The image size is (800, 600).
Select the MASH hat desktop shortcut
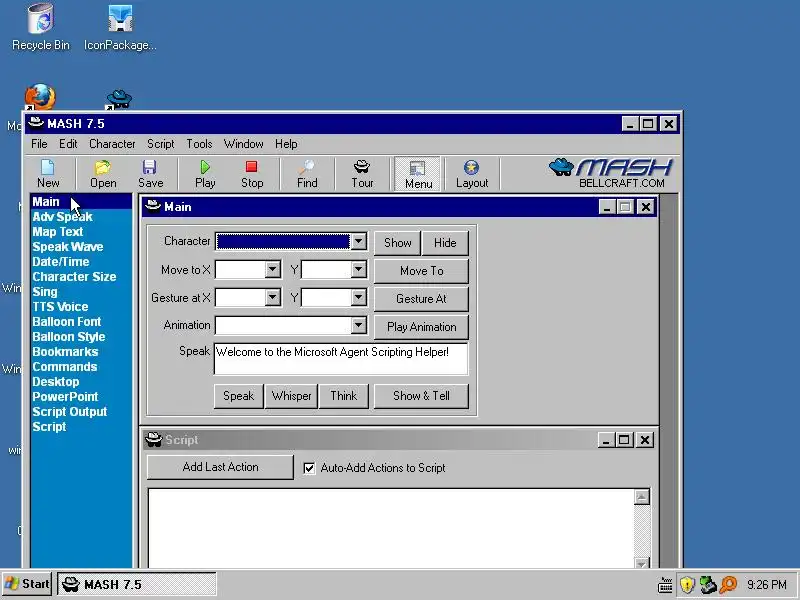click(119, 99)
